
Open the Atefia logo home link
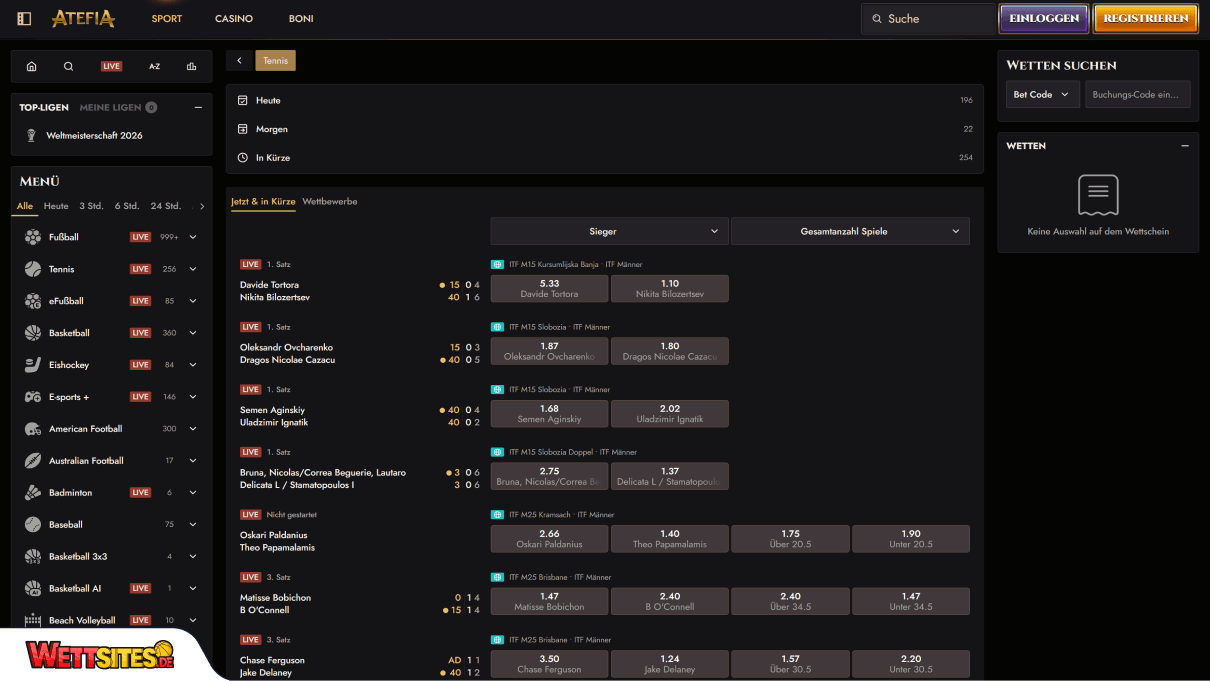point(83,18)
